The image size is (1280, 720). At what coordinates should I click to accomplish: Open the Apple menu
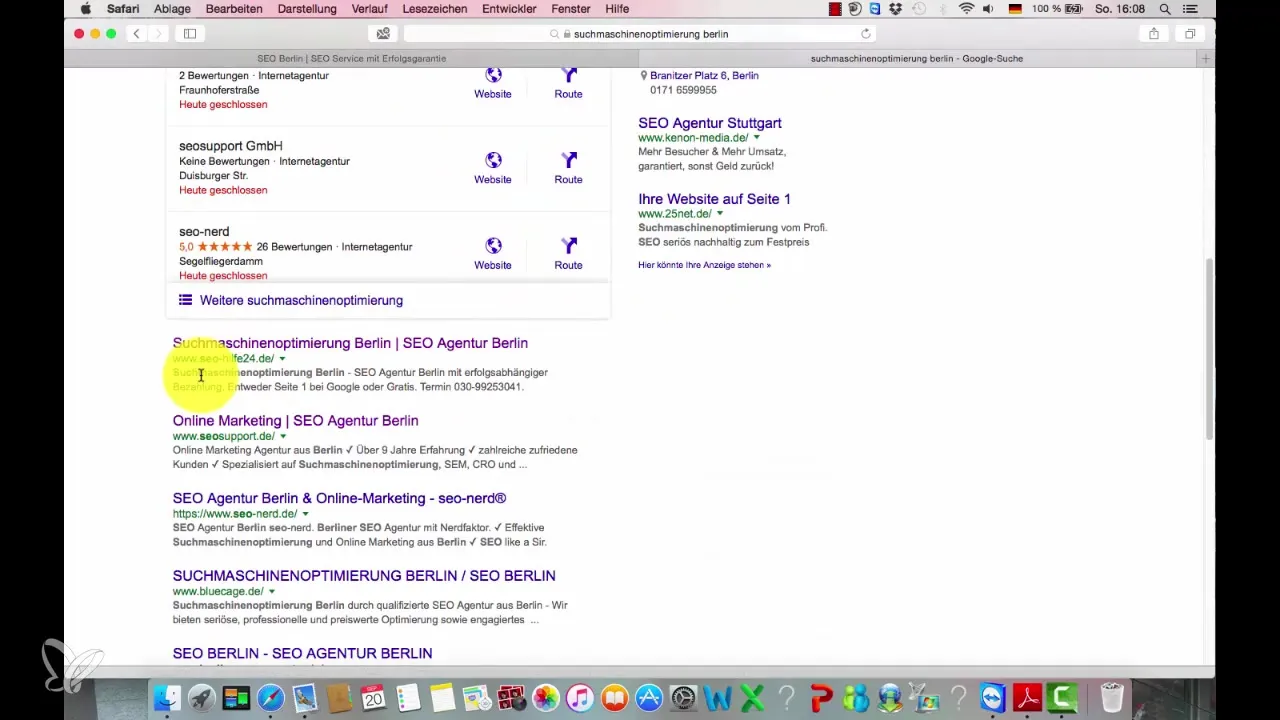(85, 9)
